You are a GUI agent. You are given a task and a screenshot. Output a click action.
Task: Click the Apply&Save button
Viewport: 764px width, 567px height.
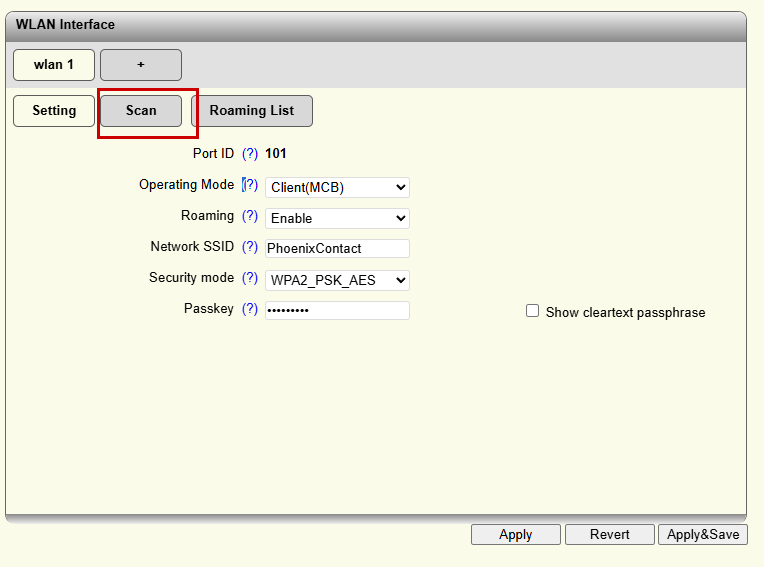703,535
